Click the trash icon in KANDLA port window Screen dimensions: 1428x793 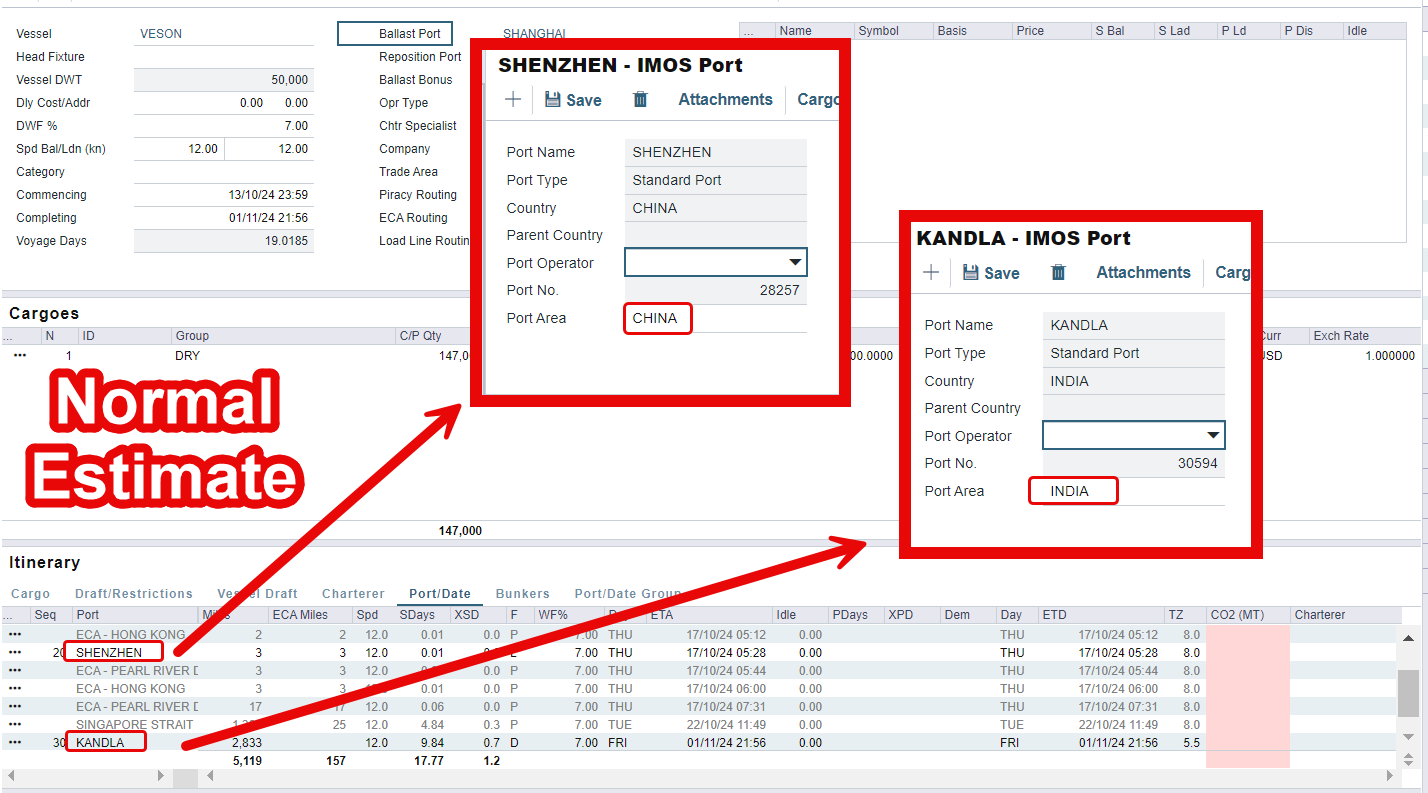(1058, 272)
